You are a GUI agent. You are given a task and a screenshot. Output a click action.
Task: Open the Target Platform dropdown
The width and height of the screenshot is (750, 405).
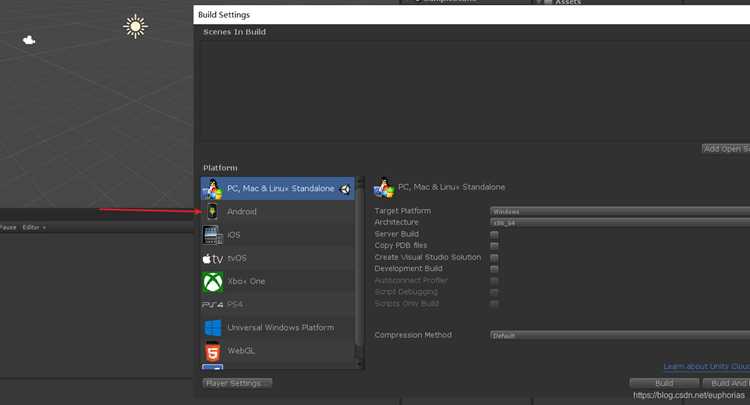(620, 211)
